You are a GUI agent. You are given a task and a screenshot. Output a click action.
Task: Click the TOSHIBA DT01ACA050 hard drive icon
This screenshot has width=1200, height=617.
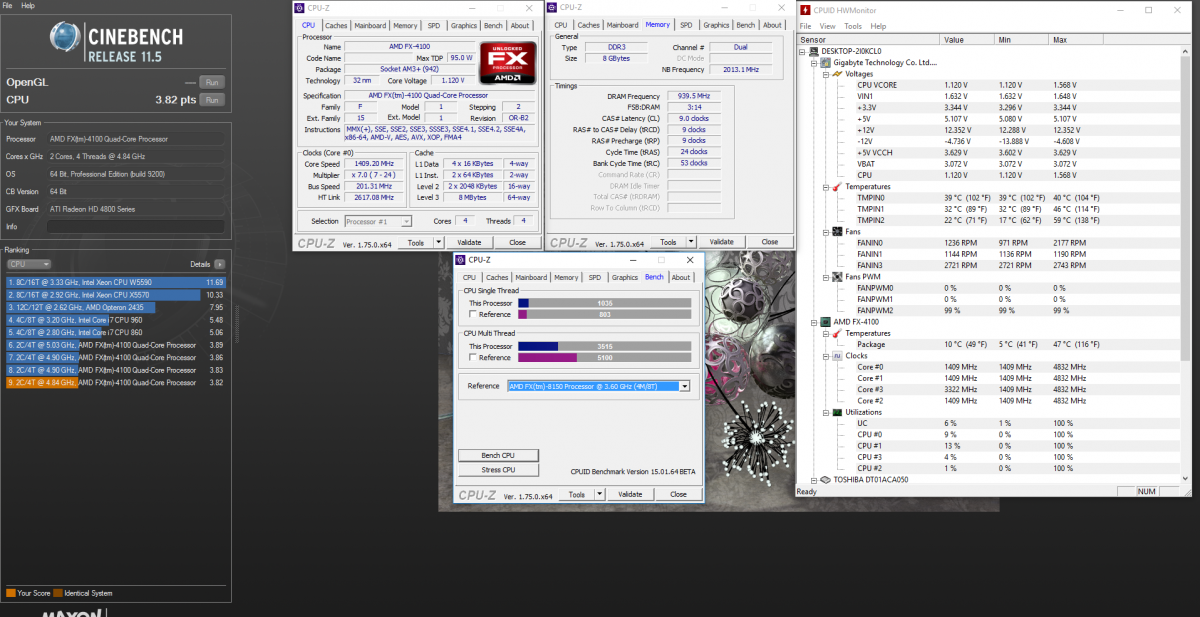[825, 480]
